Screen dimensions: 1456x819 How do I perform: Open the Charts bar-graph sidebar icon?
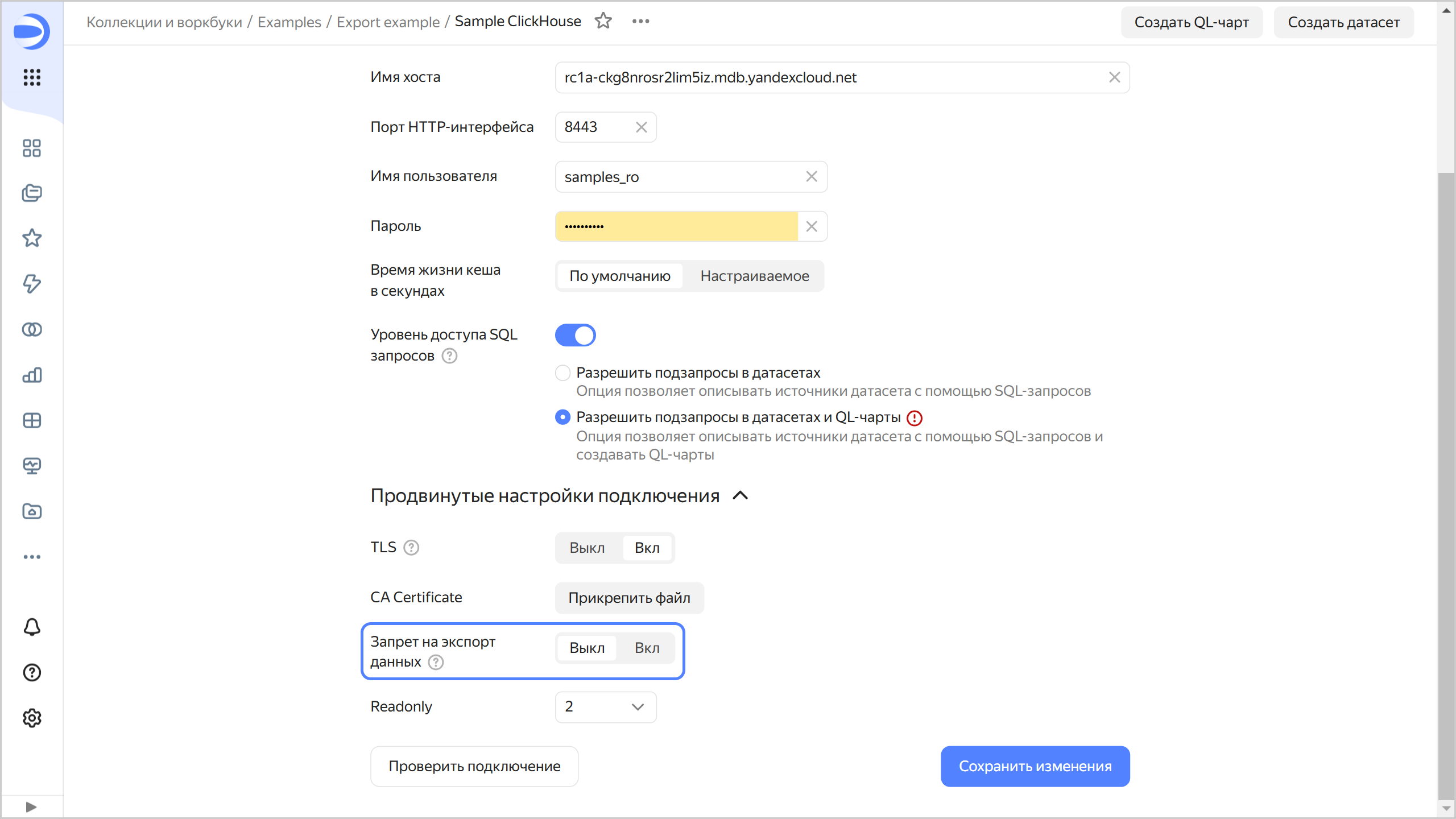click(32, 375)
